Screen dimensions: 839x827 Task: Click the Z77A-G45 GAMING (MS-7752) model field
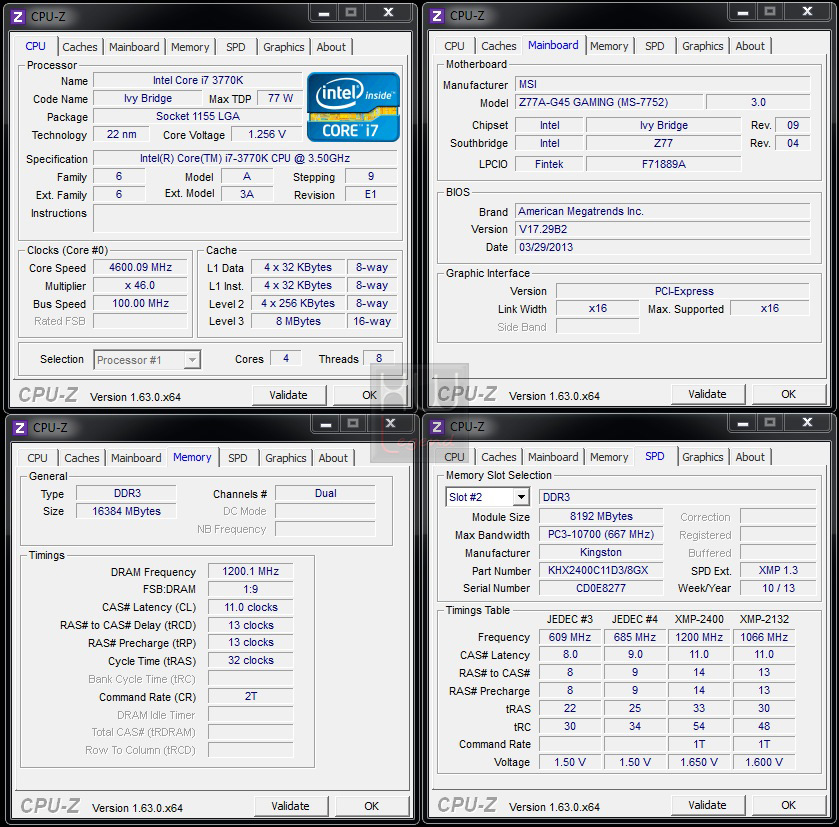(609, 102)
